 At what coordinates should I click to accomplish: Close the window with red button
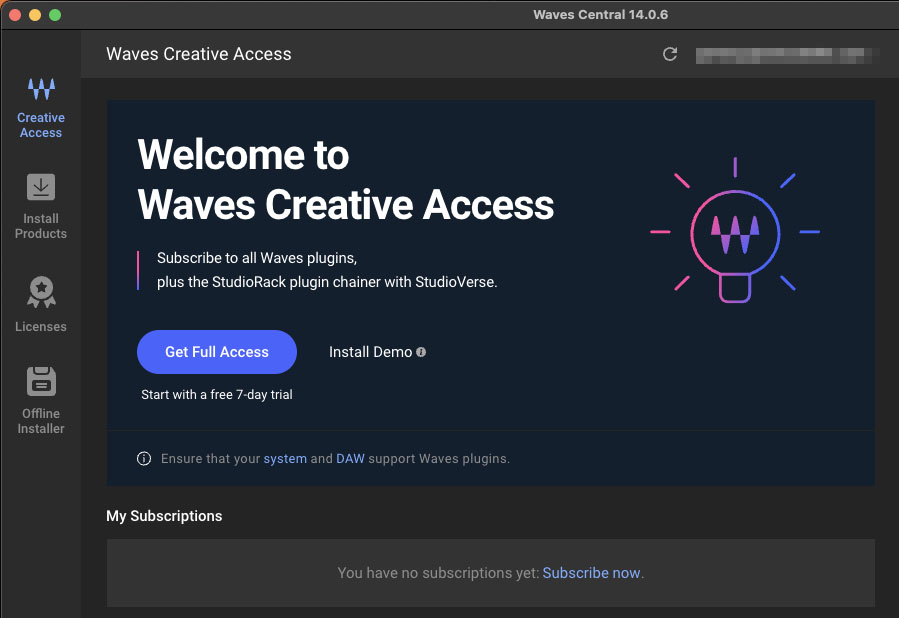pyautogui.click(x=15, y=15)
